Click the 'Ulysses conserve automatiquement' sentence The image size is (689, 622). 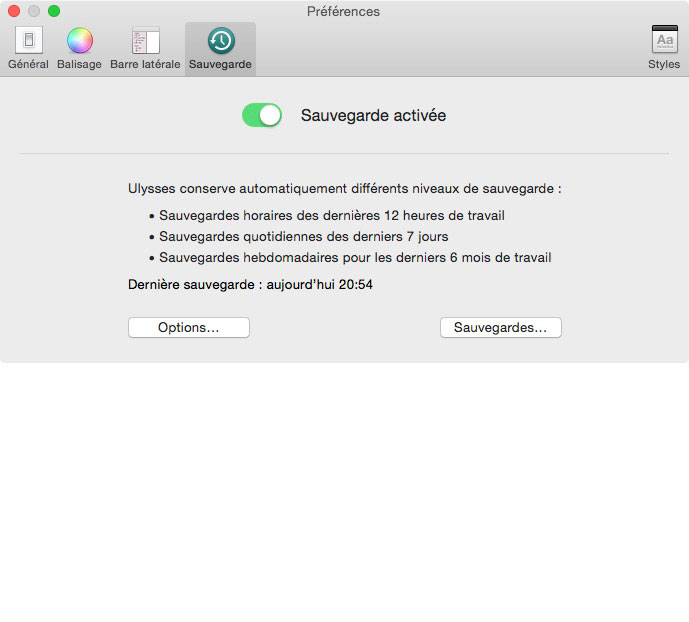coord(345,189)
